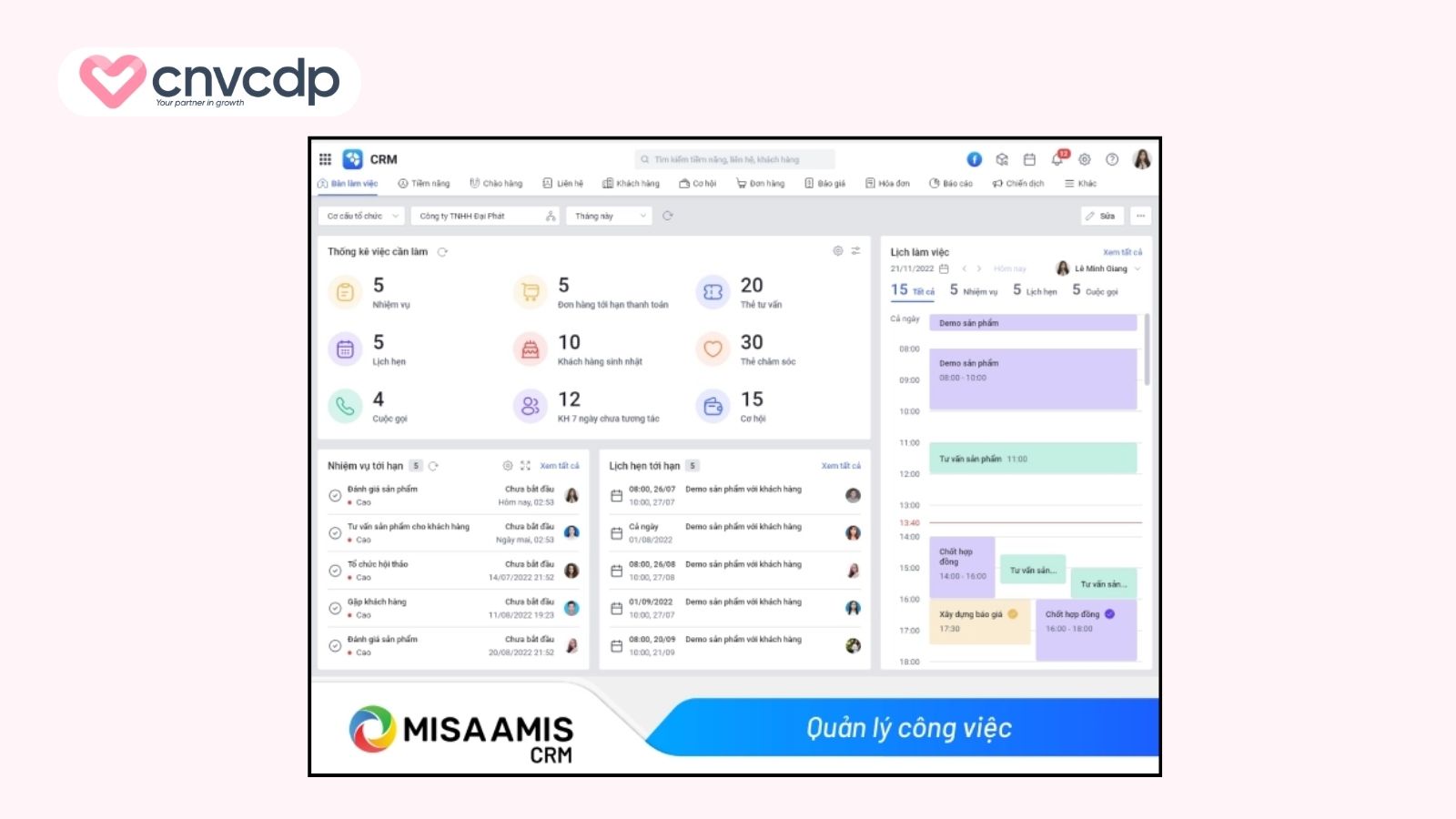Open the user profile avatar
Screen dimensions: 1456x819
coord(1142,159)
